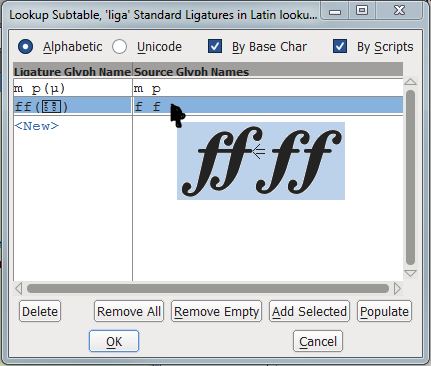Click the horizontal scrollbar right arrow
This screenshot has width=431, height=366.
pos(397,289)
